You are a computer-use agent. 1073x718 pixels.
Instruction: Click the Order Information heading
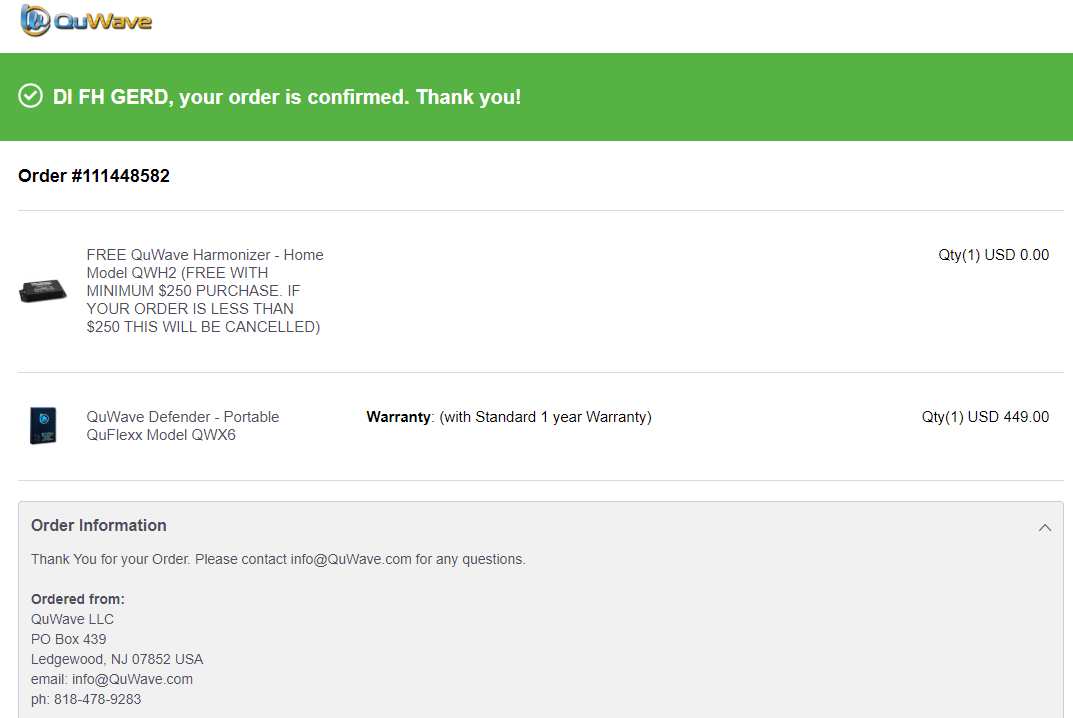click(x=99, y=525)
